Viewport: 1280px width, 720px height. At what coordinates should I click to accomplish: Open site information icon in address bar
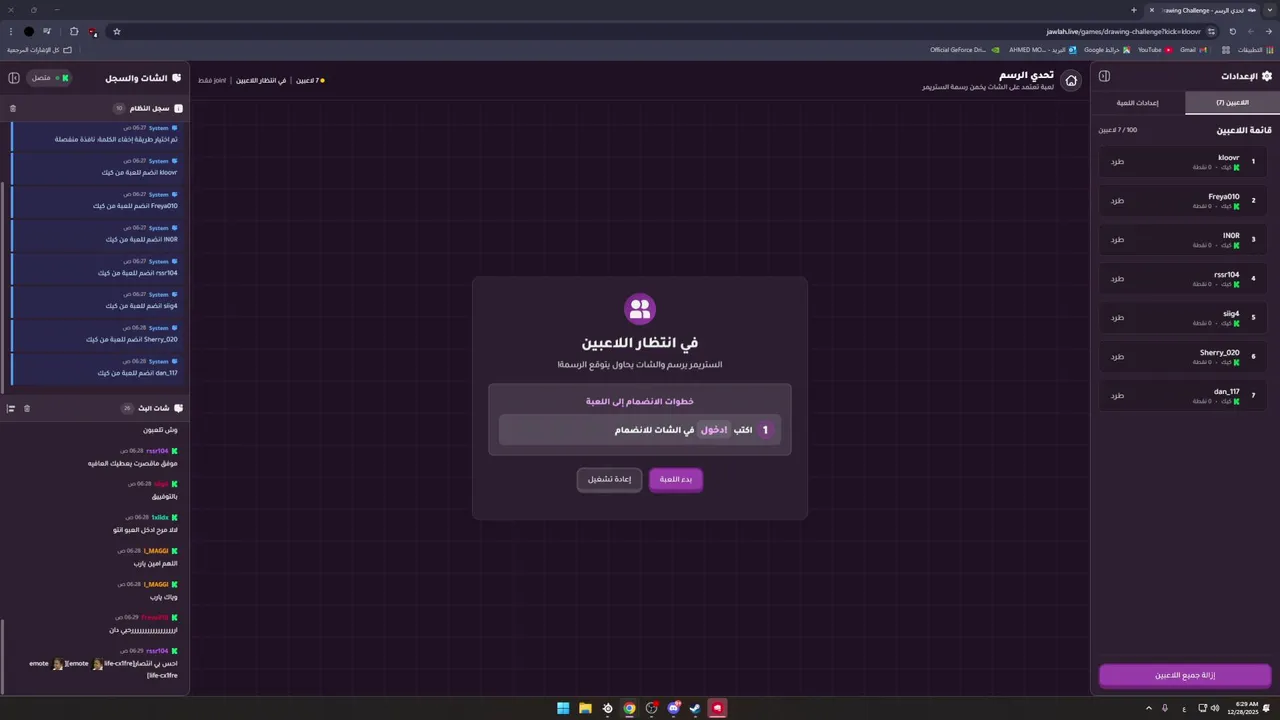[x=1212, y=31]
